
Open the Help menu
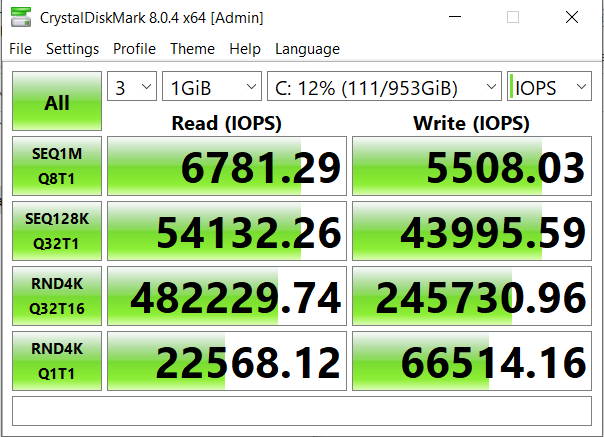click(244, 49)
